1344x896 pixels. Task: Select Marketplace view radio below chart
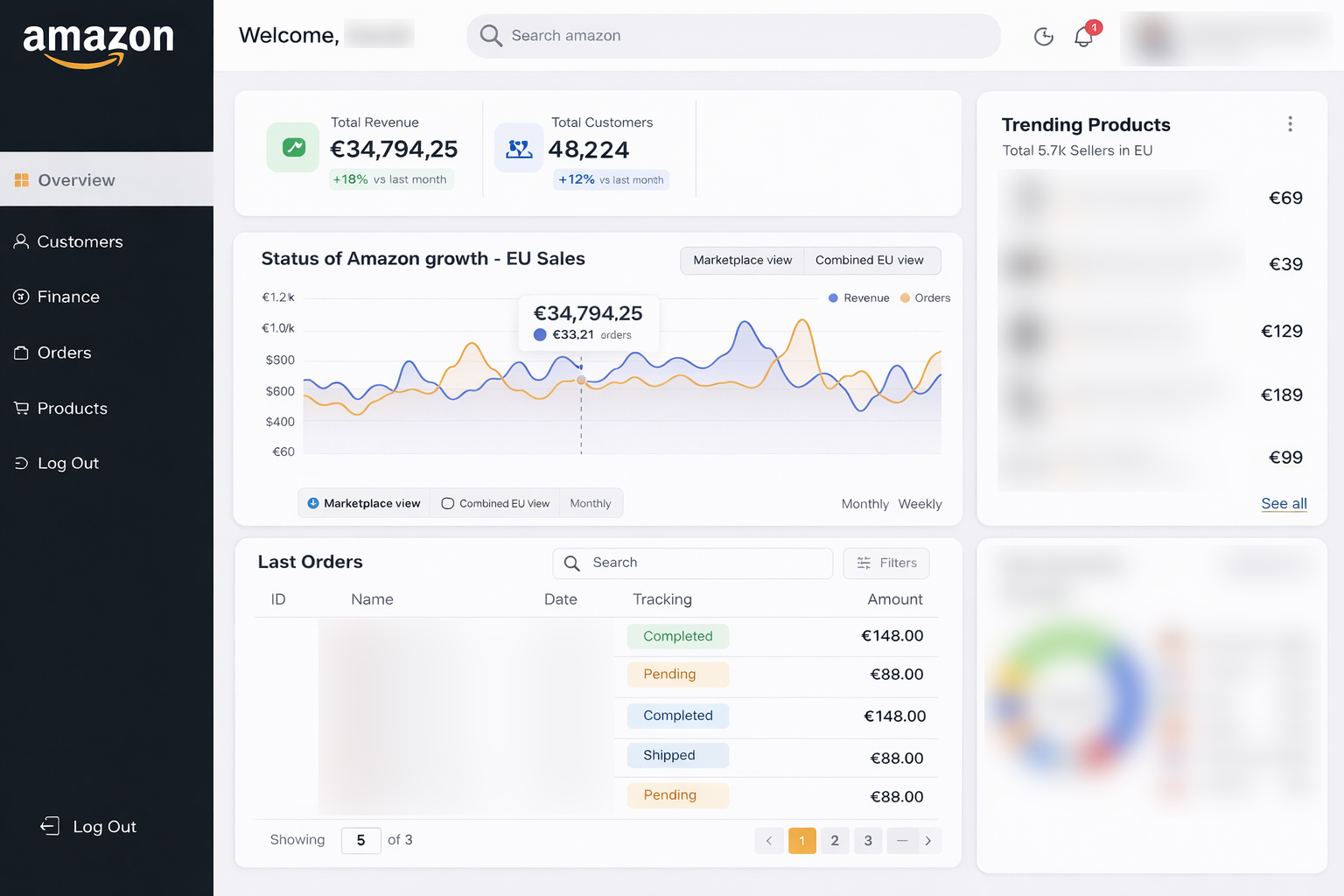[x=313, y=503]
